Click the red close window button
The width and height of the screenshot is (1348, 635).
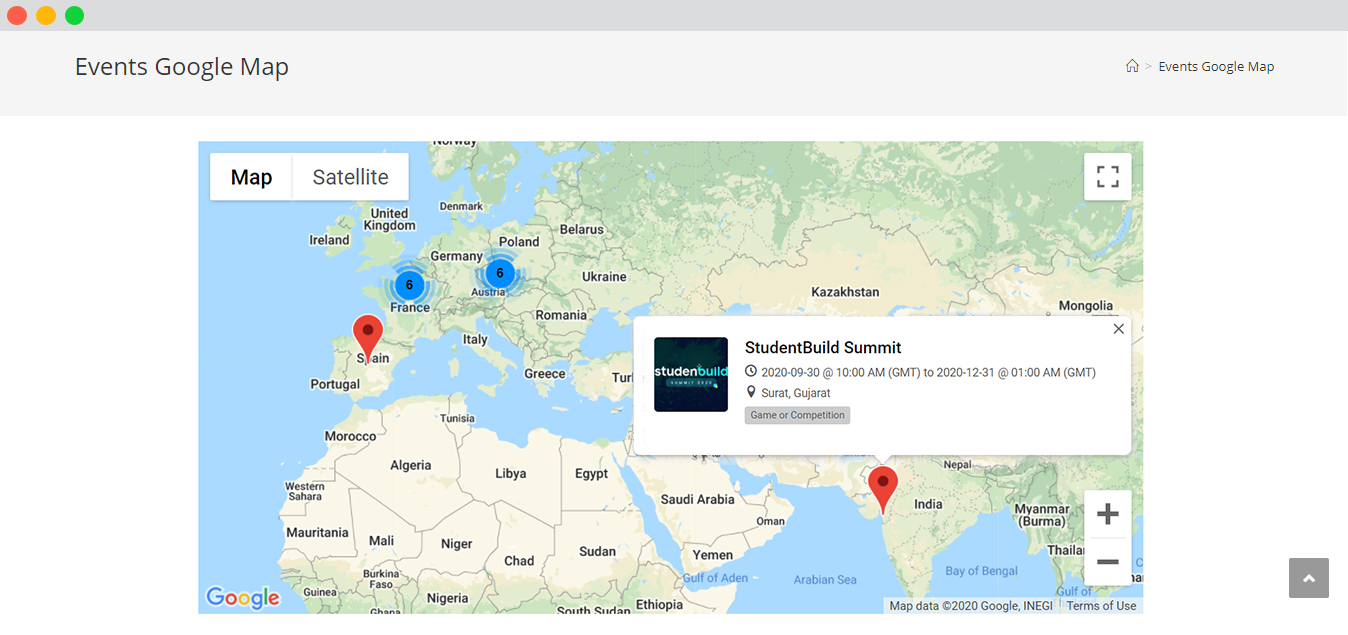17,15
